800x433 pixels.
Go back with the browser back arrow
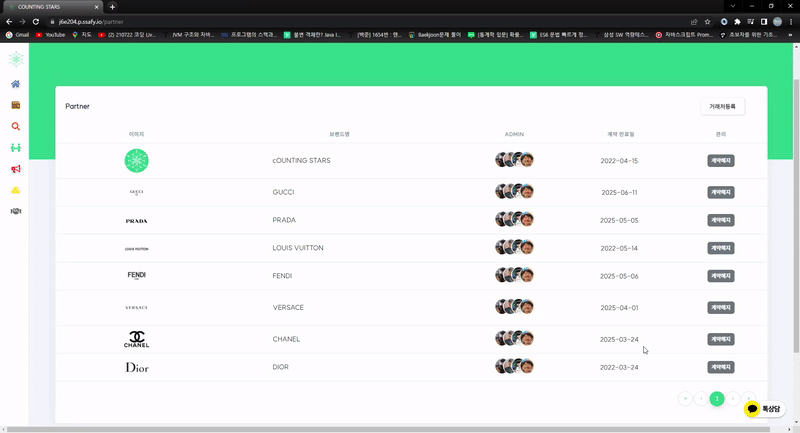tap(9, 22)
